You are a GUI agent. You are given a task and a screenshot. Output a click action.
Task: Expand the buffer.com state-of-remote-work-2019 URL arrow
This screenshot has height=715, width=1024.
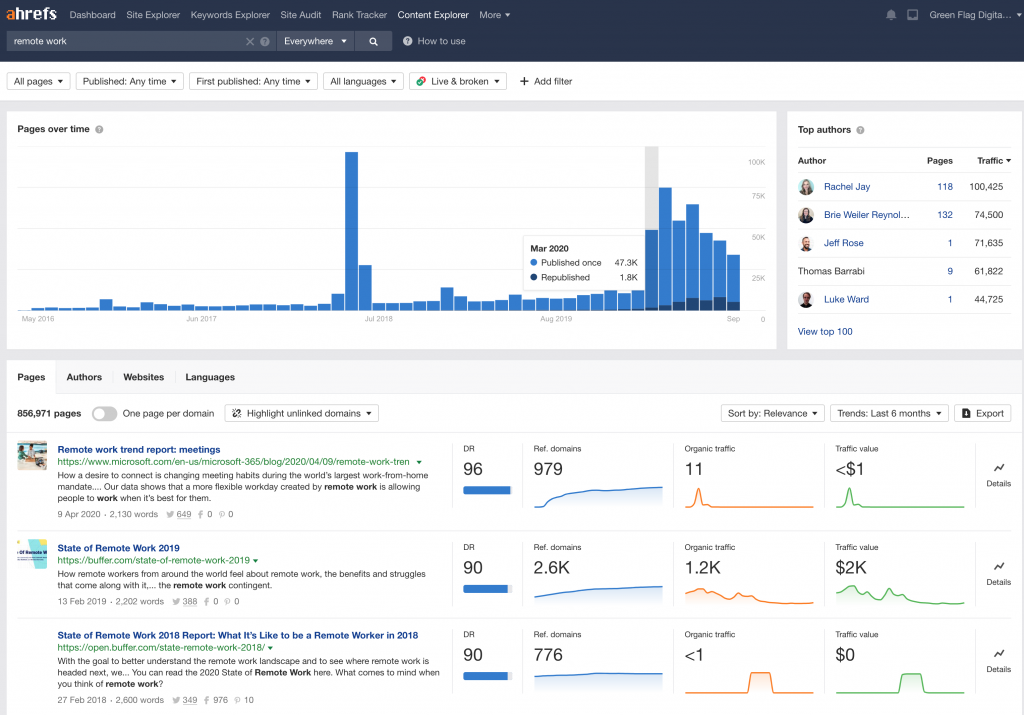pyautogui.click(x=255, y=561)
